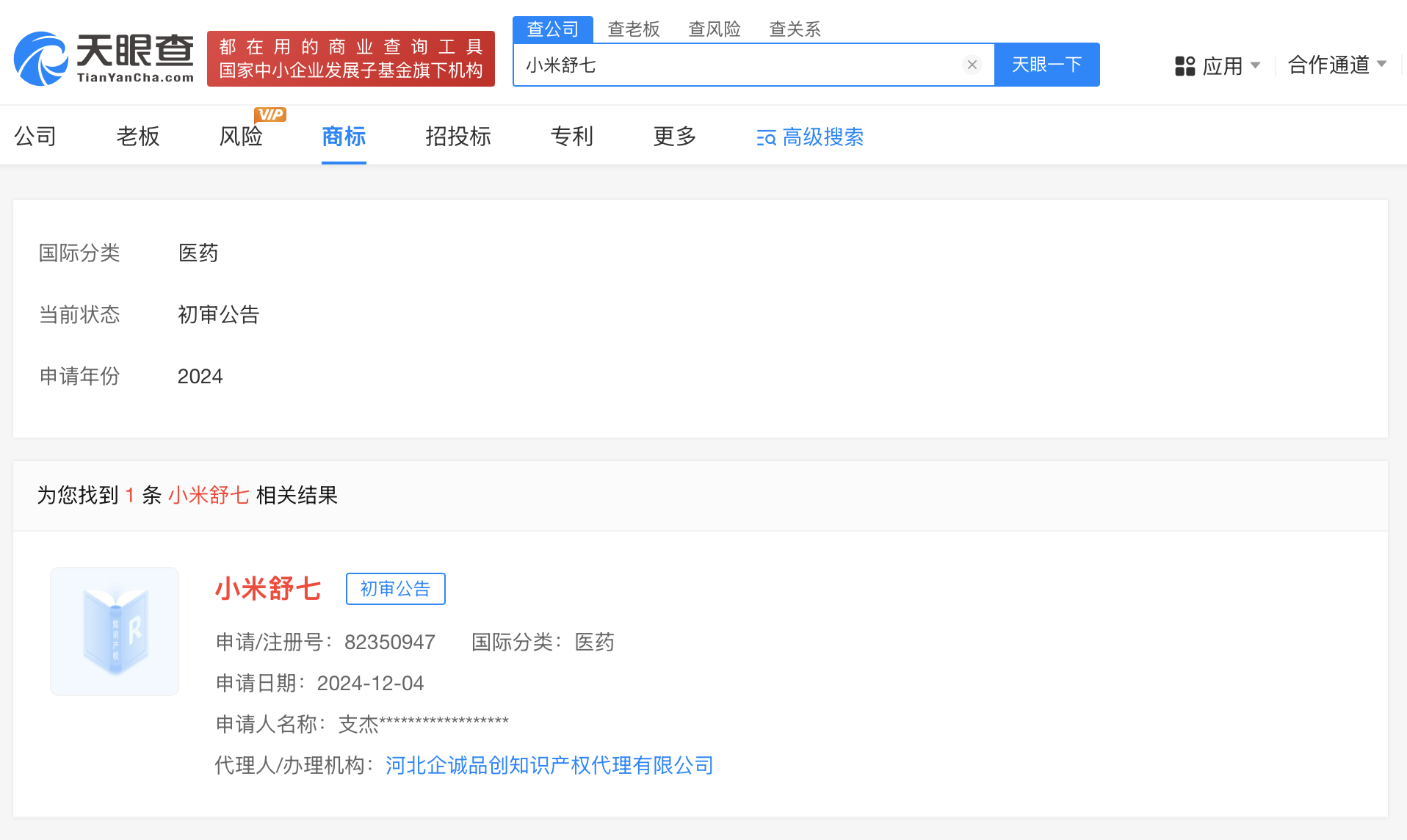Click the TianYanCha logo
Image resolution: width=1407 pixels, height=840 pixels.
[104, 59]
